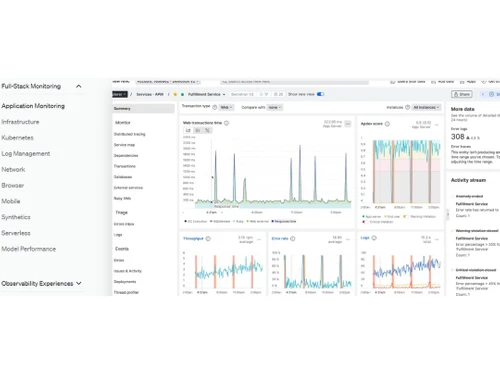Click the Instances help icon
The width and height of the screenshot is (500, 375).
[x=407, y=107]
